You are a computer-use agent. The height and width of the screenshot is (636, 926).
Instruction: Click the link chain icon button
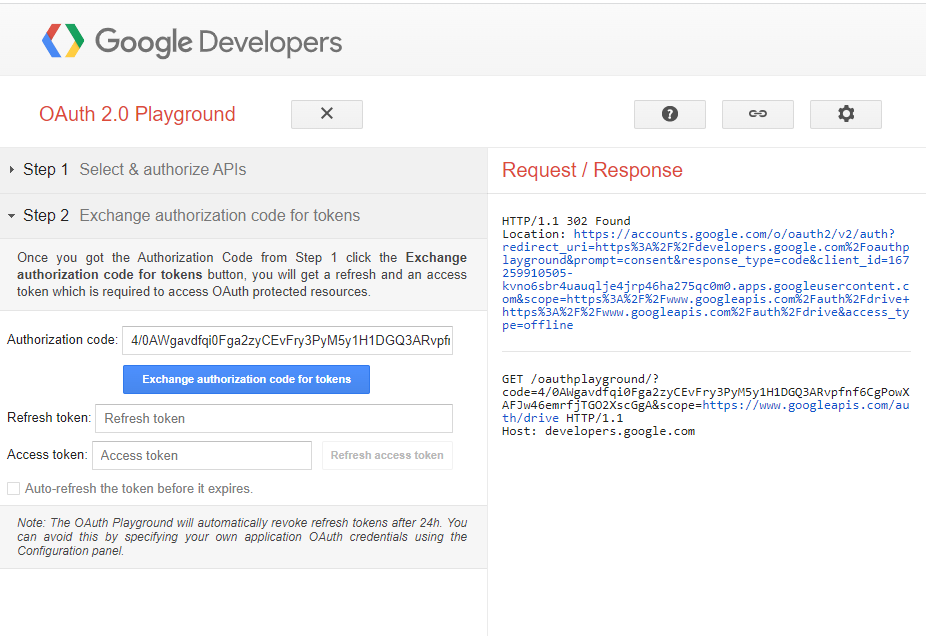tap(758, 114)
